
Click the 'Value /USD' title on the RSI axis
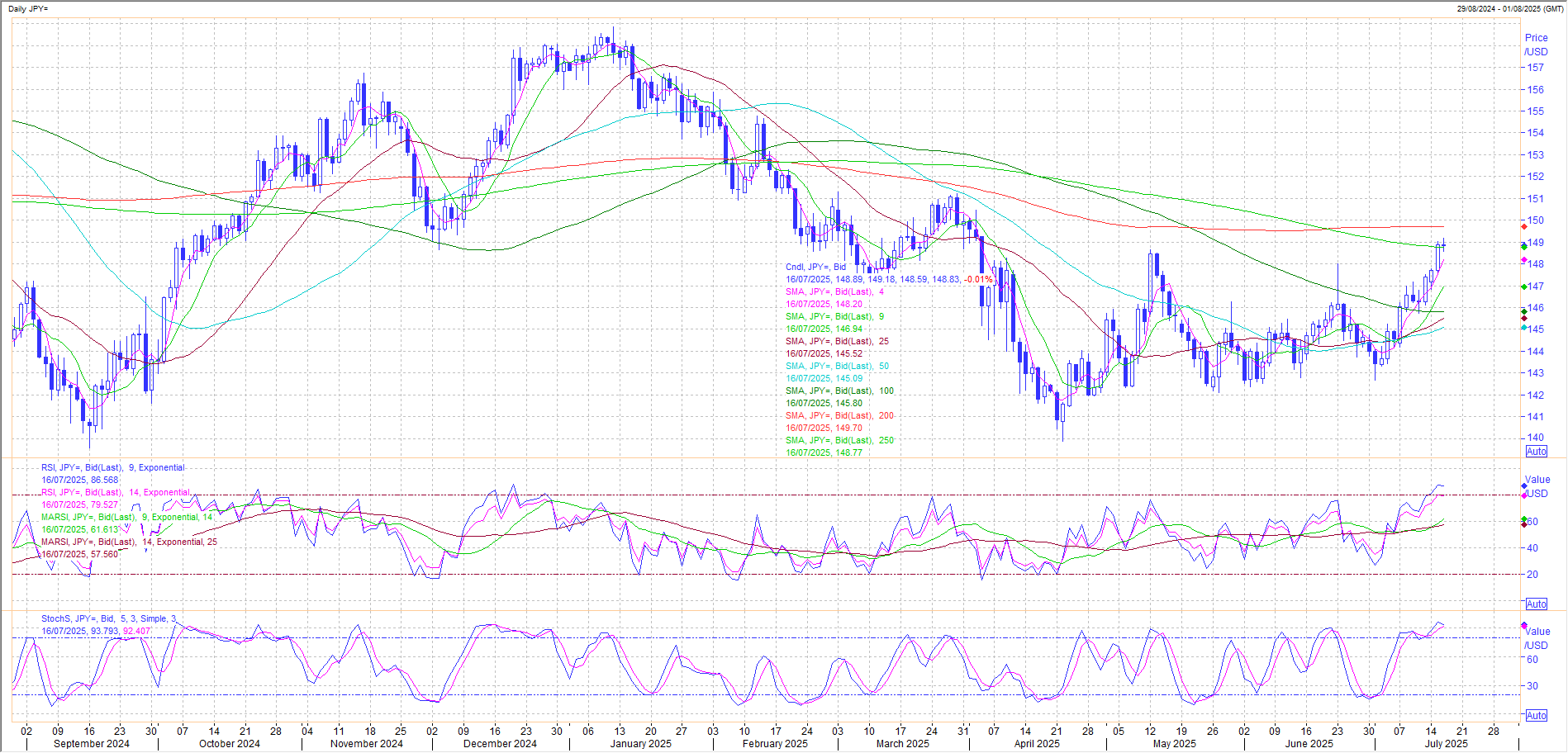tap(1537, 487)
